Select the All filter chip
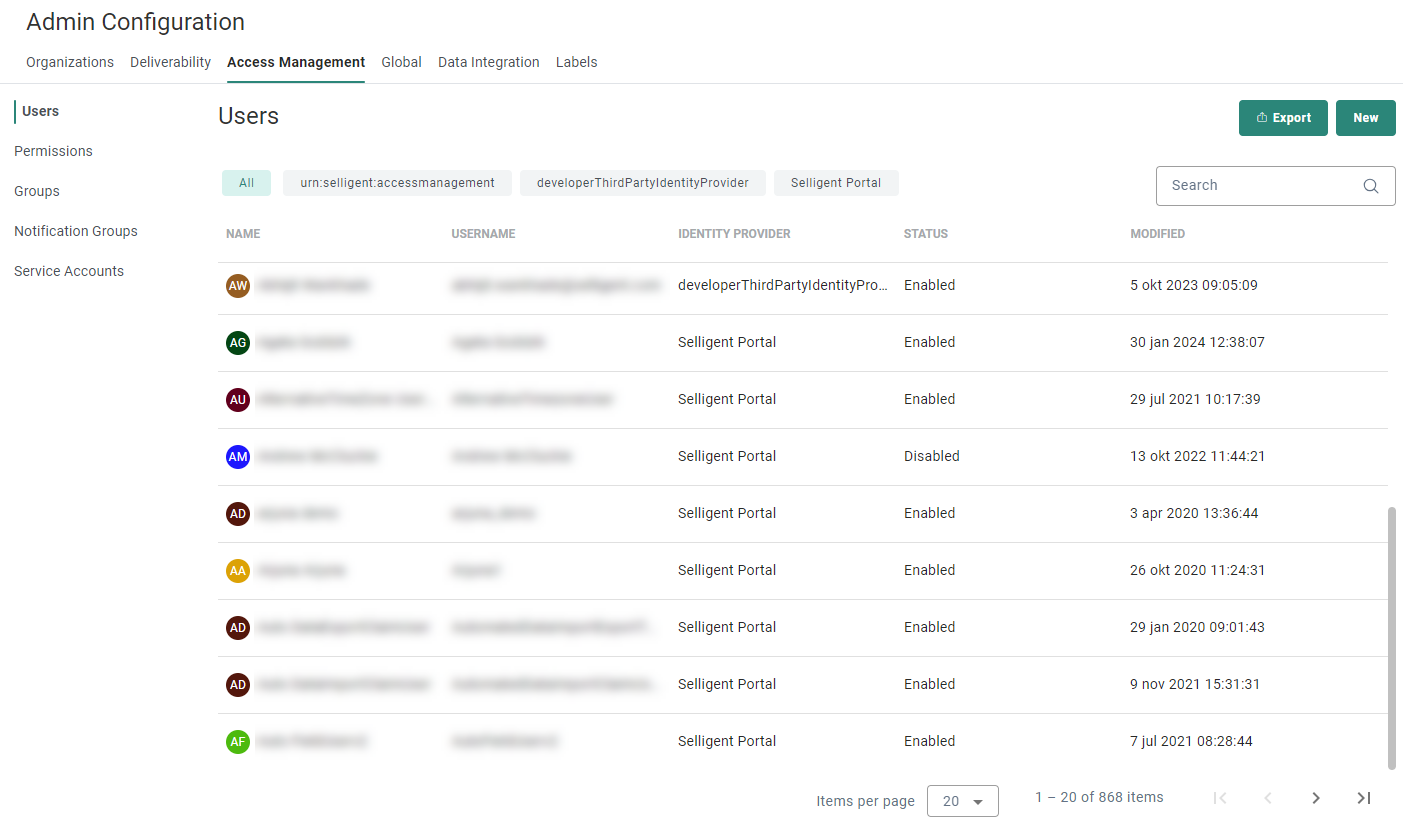This screenshot has height=832, width=1403. 246,183
